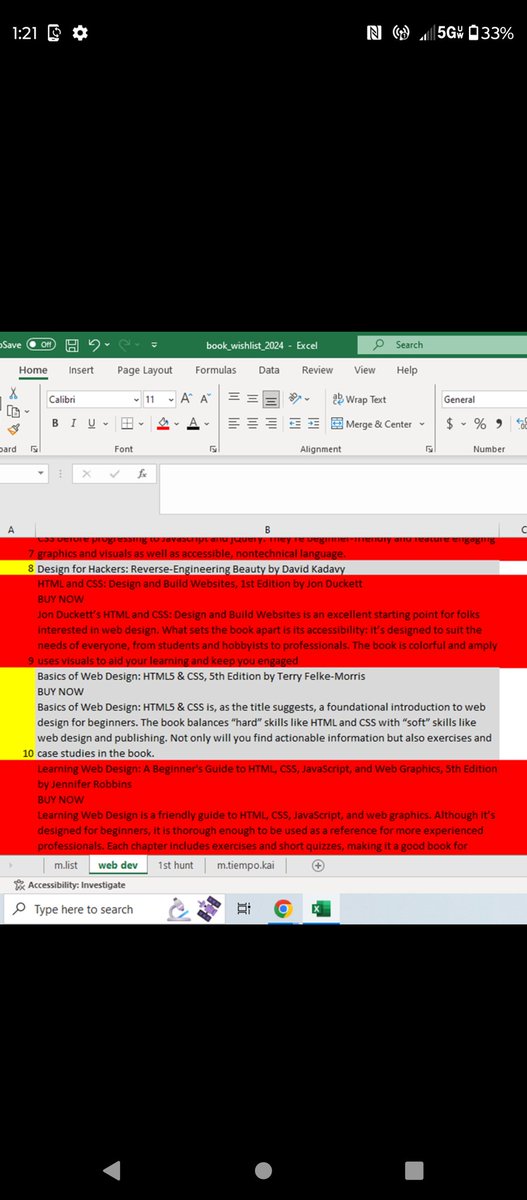The height and width of the screenshot is (1200, 527).
Task: Open the Name Box dropdown arrow
Action: click(41, 473)
